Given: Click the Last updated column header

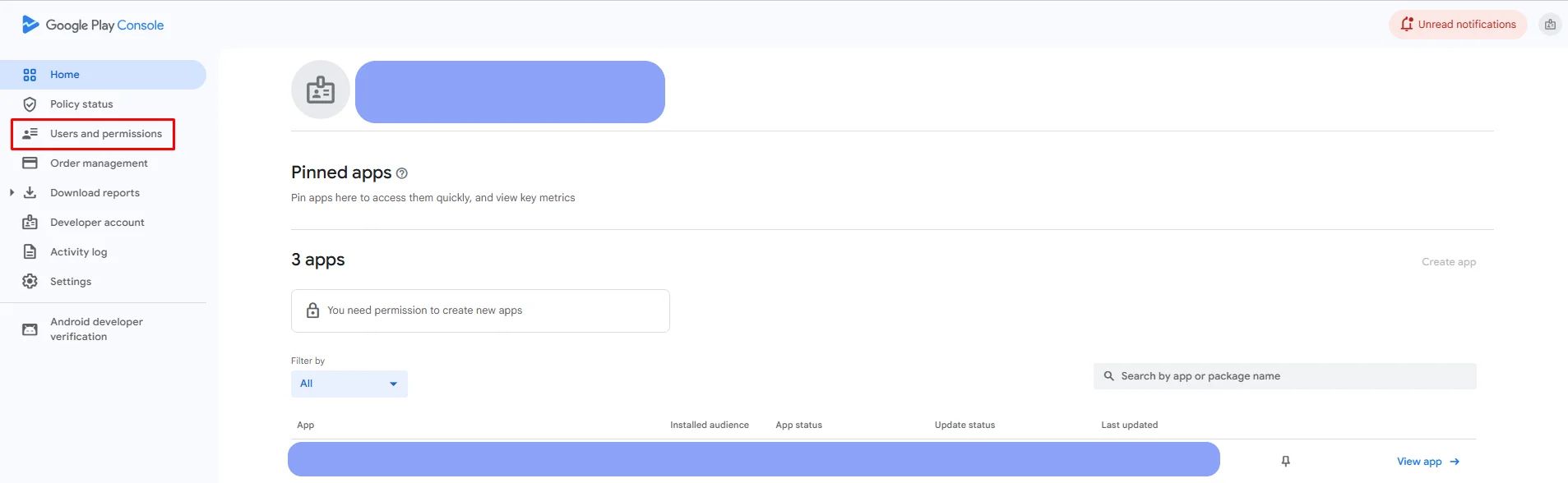Looking at the screenshot, I should pyautogui.click(x=1129, y=425).
